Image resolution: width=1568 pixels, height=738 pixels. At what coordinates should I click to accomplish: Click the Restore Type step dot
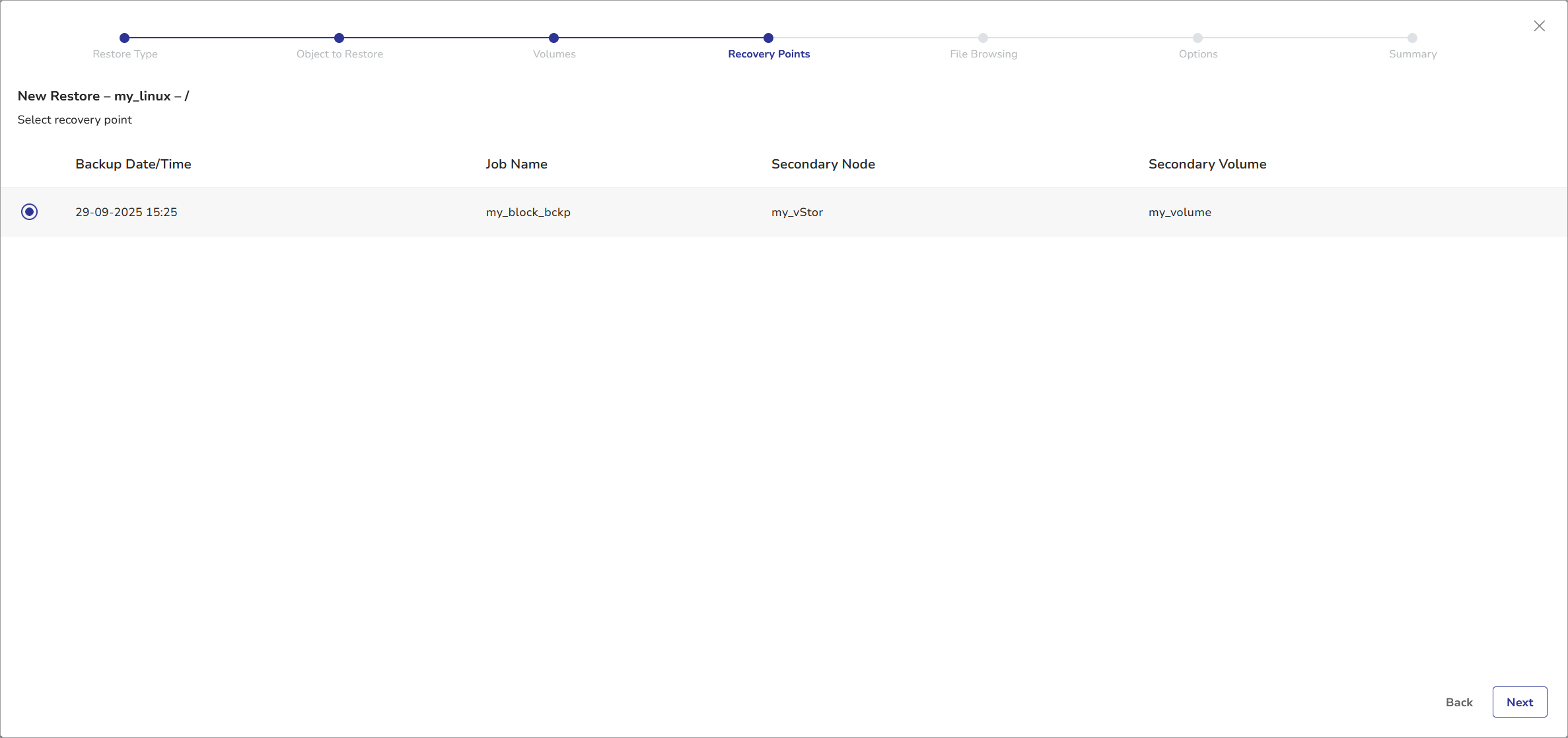124,38
